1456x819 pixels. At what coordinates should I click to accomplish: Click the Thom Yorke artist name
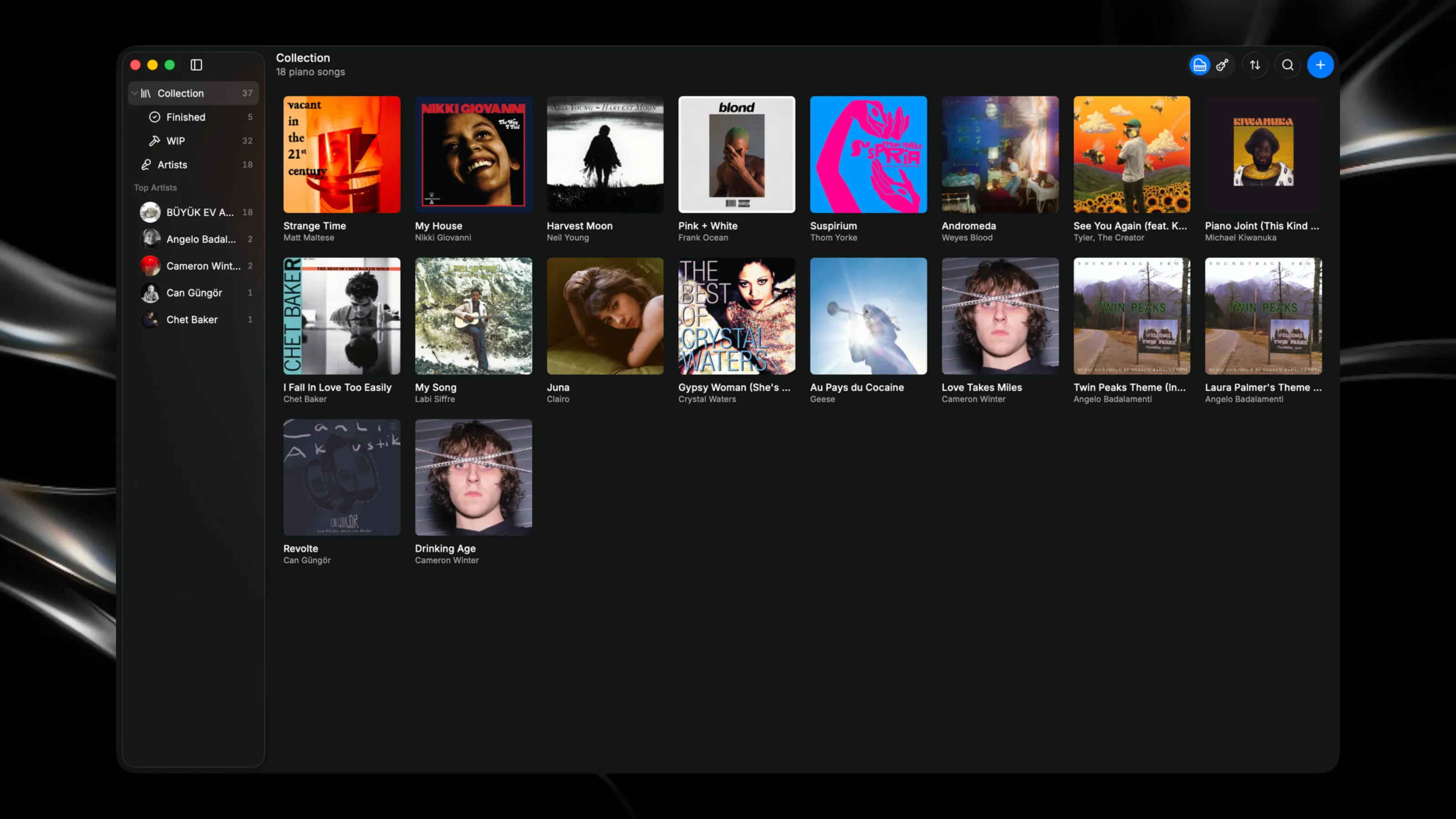coord(834,238)
